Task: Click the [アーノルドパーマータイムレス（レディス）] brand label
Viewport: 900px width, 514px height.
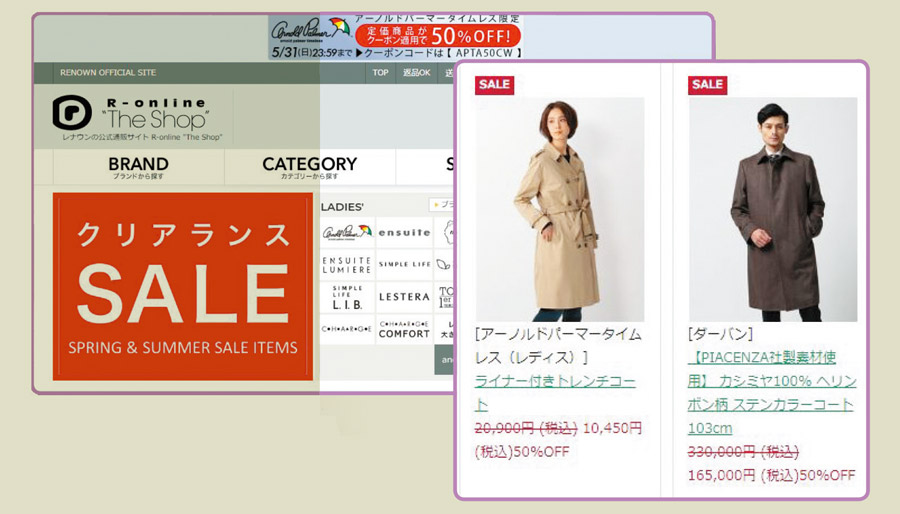Action: click(x=558, y=346)
